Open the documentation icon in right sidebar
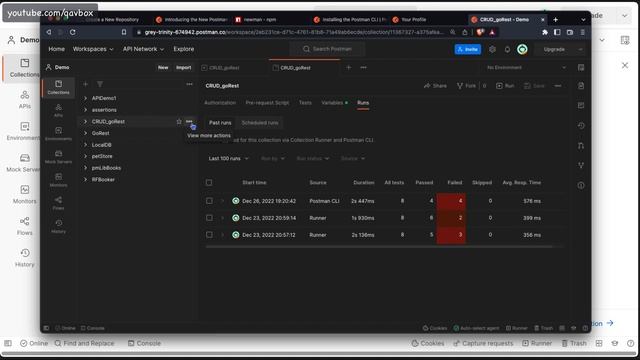Screen dimensions: 640x360 coord(581,86)
